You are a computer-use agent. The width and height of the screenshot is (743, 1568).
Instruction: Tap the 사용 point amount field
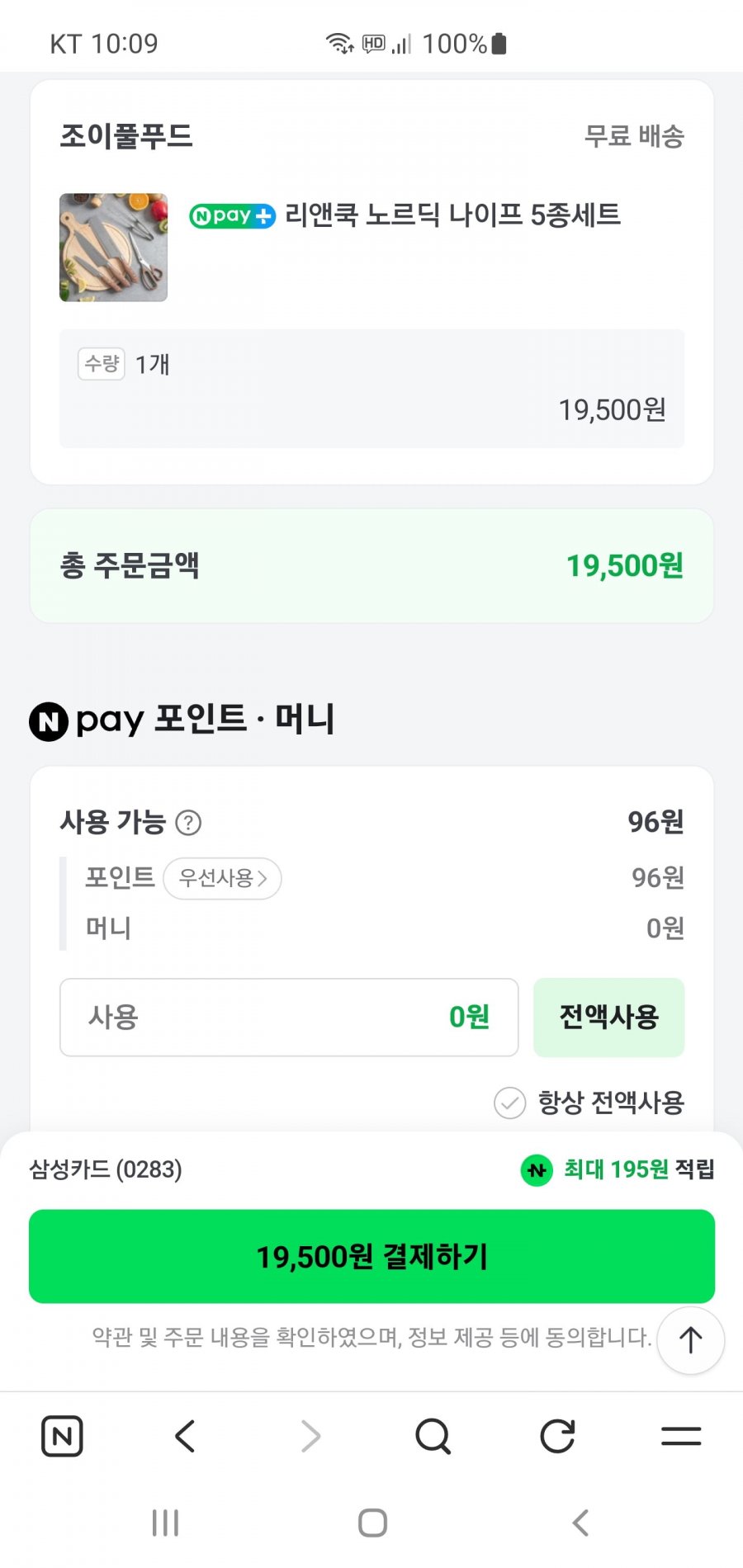pyautogui.click(x=289, y=1017)
